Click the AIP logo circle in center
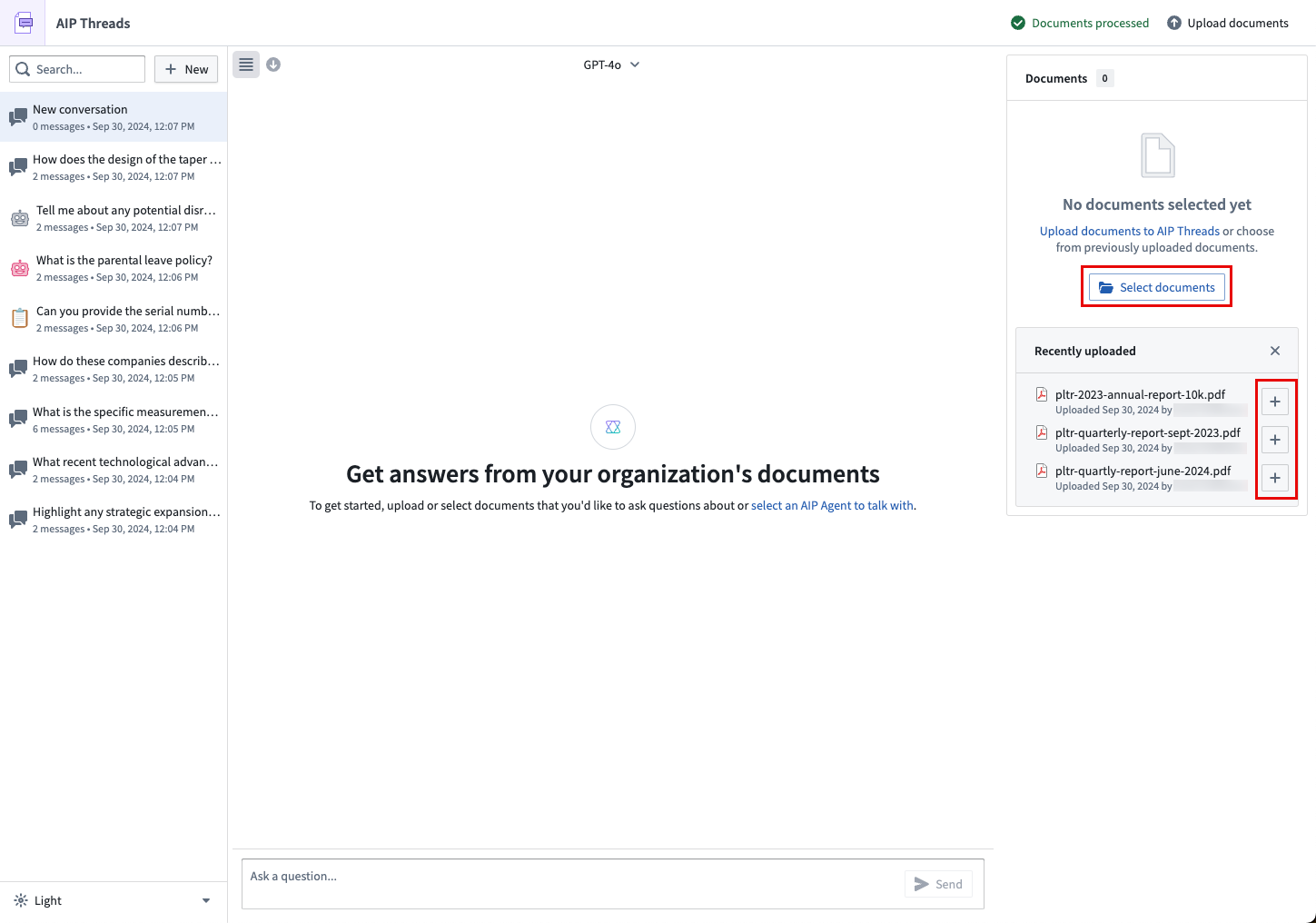 (613, 427)
